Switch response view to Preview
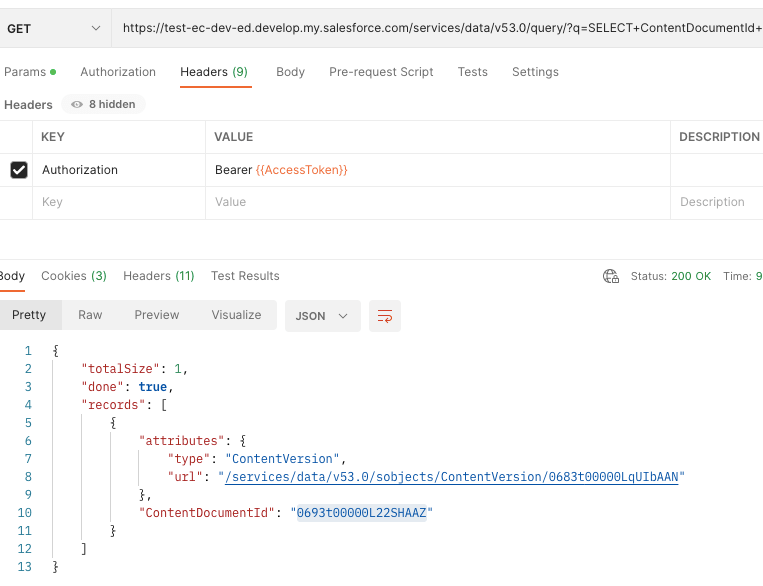This screenshot has width=763, height=586. [x=157, y=315]
